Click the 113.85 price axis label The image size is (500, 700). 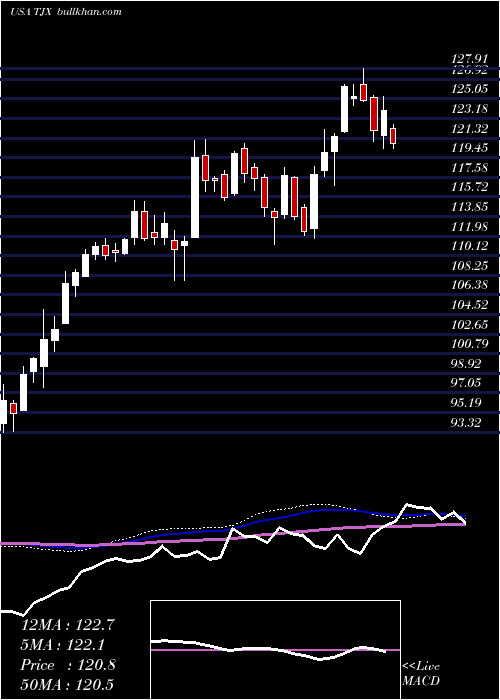pyautogui.click(x=471, y=207)
